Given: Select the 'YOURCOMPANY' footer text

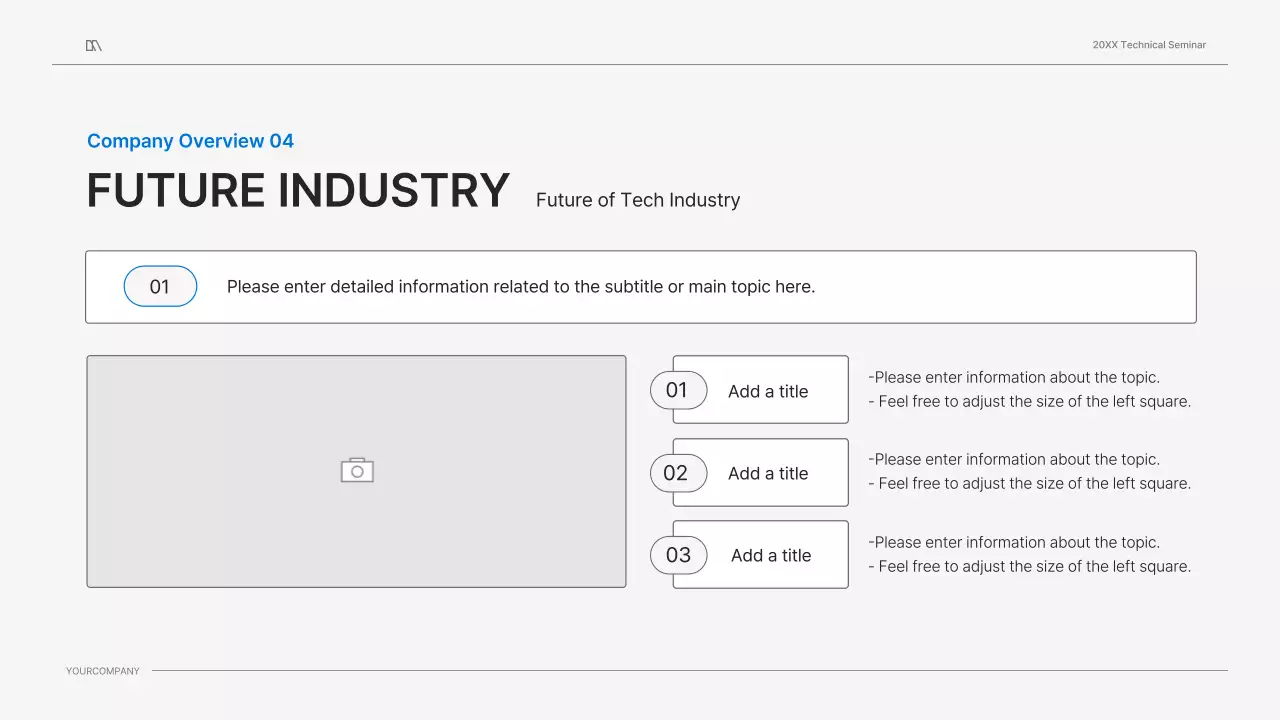Looking at the screenshot, I should (103, 671).
